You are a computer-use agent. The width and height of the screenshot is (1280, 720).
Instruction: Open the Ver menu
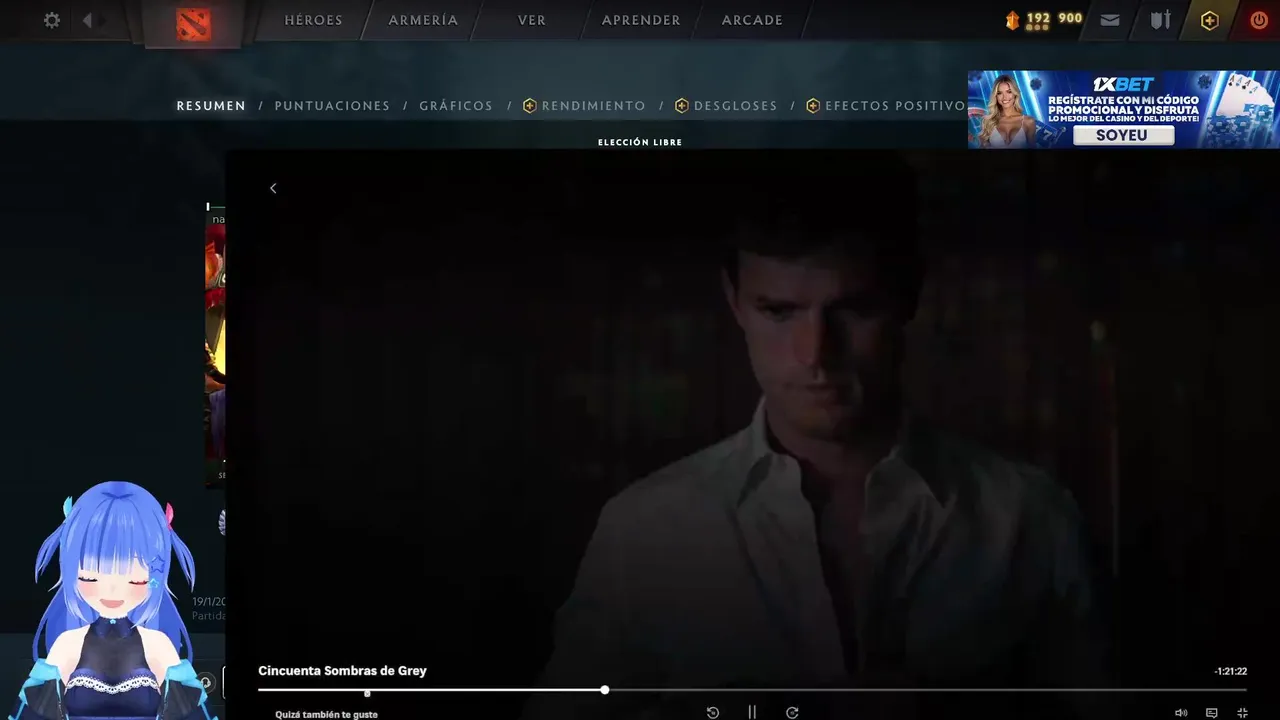click(x=532, y=20)
